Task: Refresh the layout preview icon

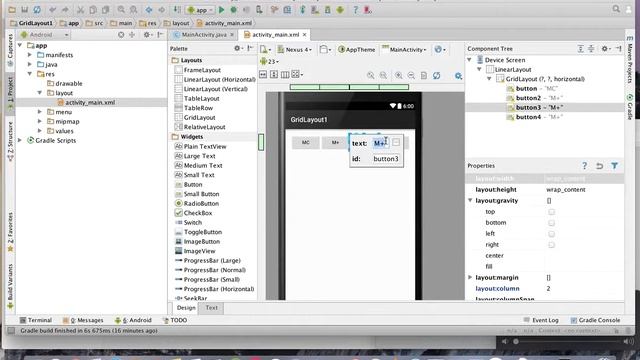Action: (x=437, y=75)
